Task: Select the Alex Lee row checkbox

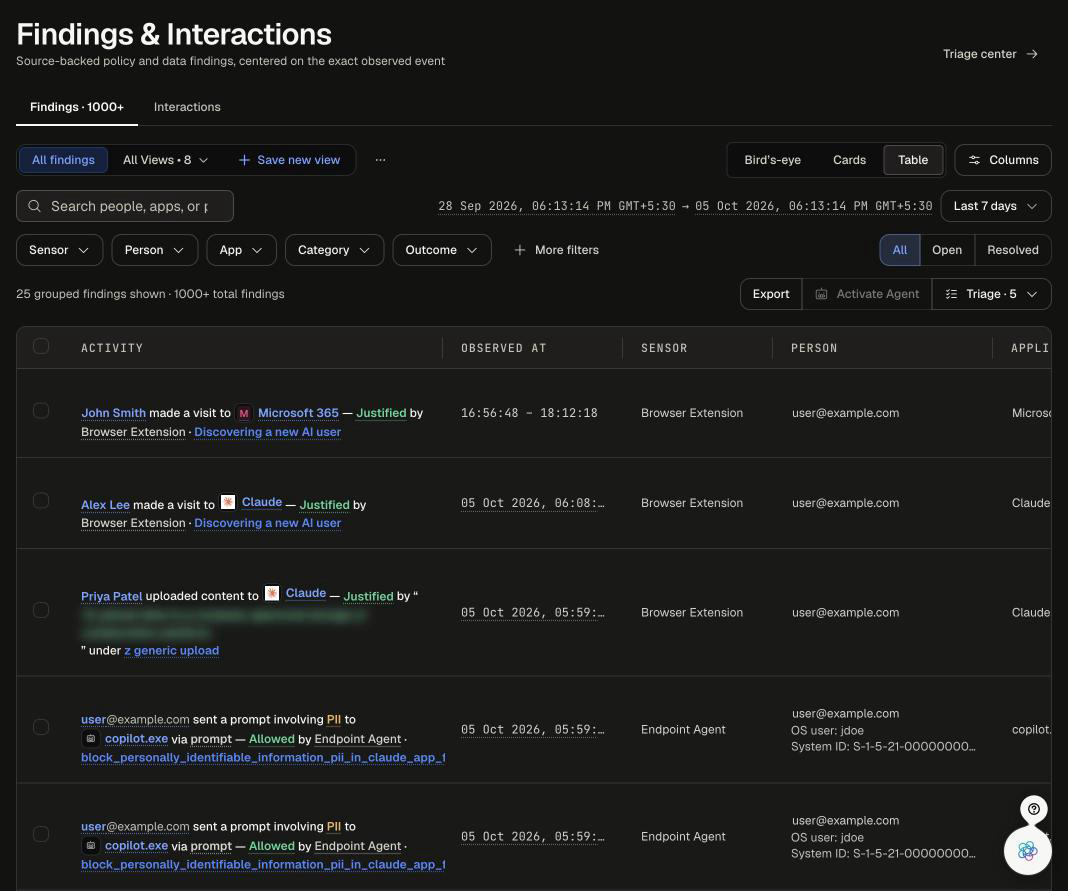Action: click(41, 501)
